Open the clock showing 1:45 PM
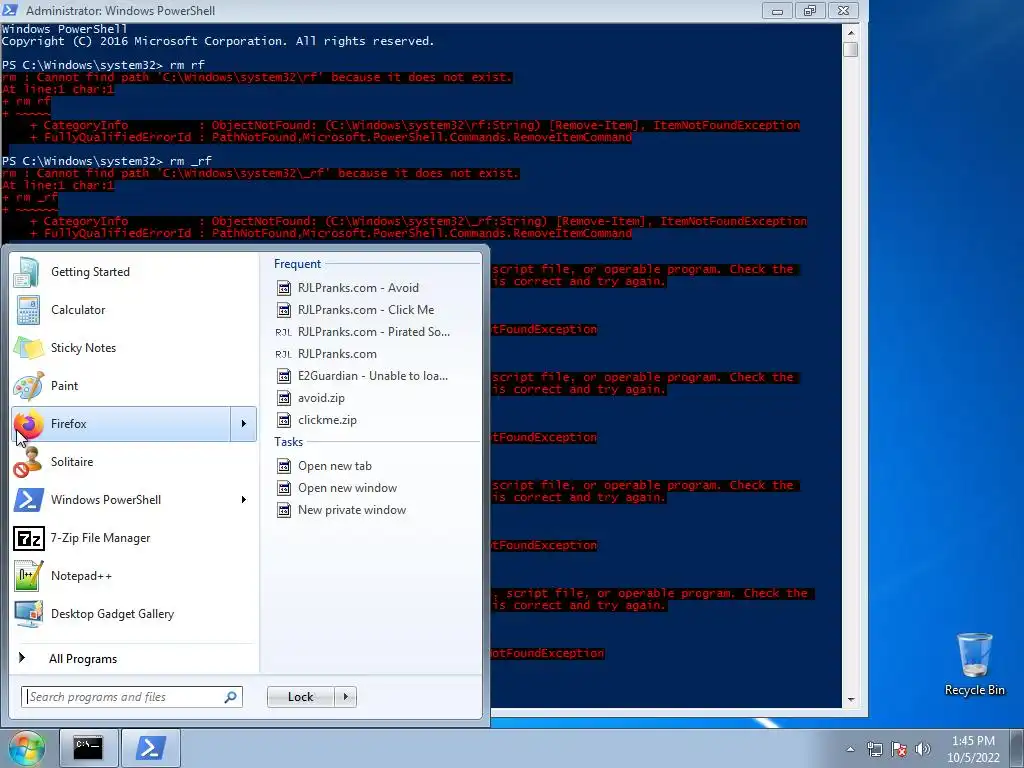The image size is (1024, 768). [x=973, y=749]
